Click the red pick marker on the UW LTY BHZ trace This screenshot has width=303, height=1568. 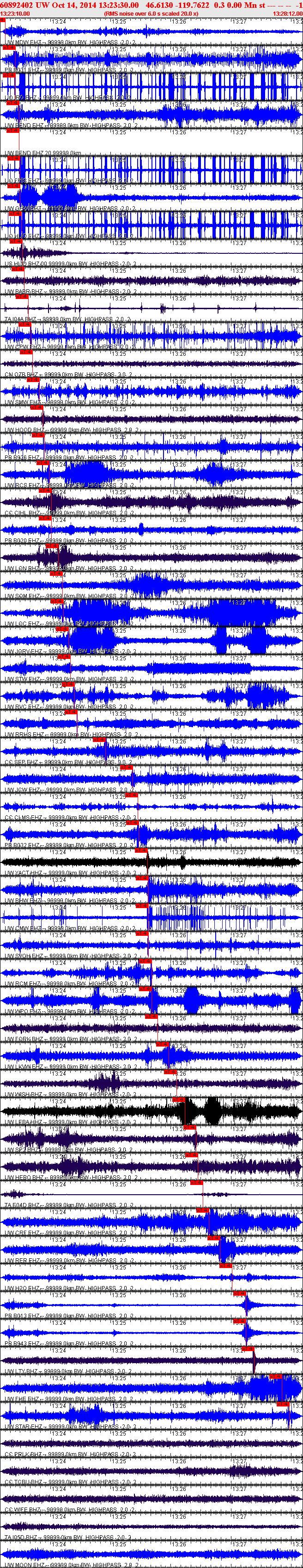pyautogui.click(x=248, y=1349)
